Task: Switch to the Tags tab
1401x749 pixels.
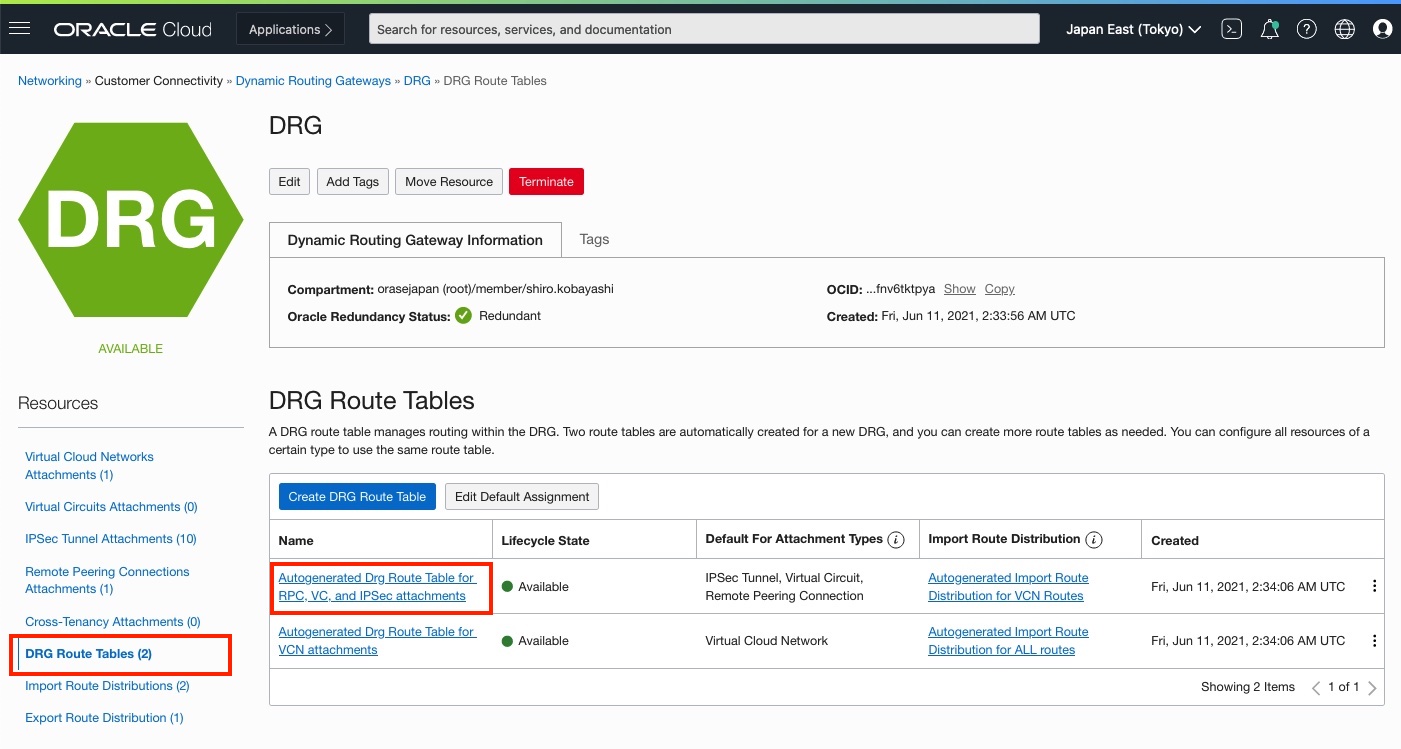Action: (593, 239)
